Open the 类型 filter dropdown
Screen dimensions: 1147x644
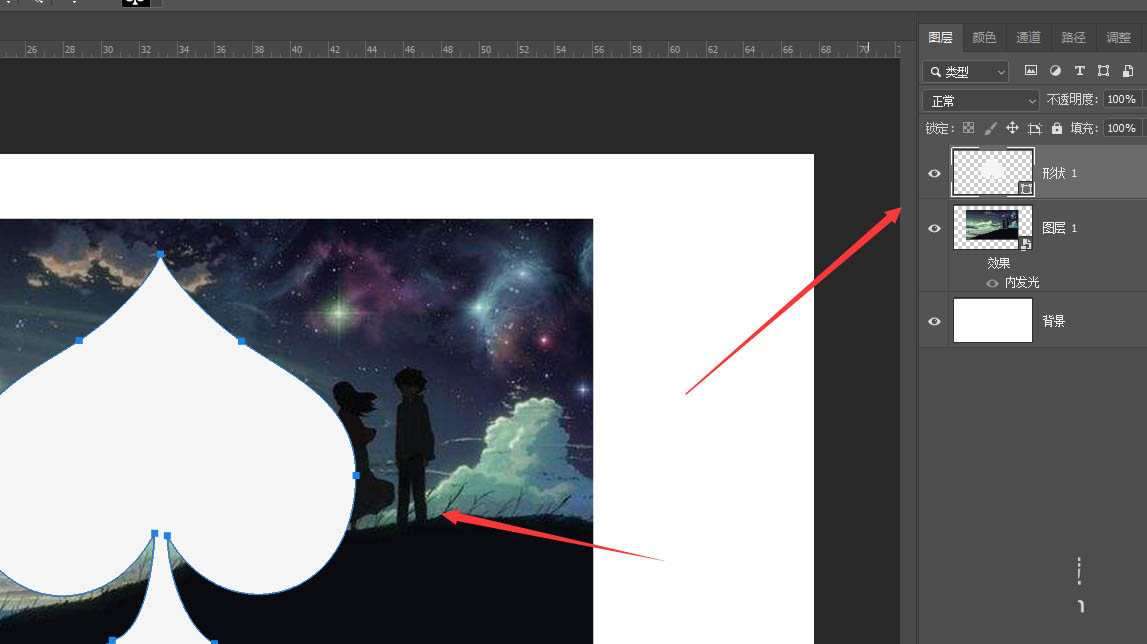point(965,71)
